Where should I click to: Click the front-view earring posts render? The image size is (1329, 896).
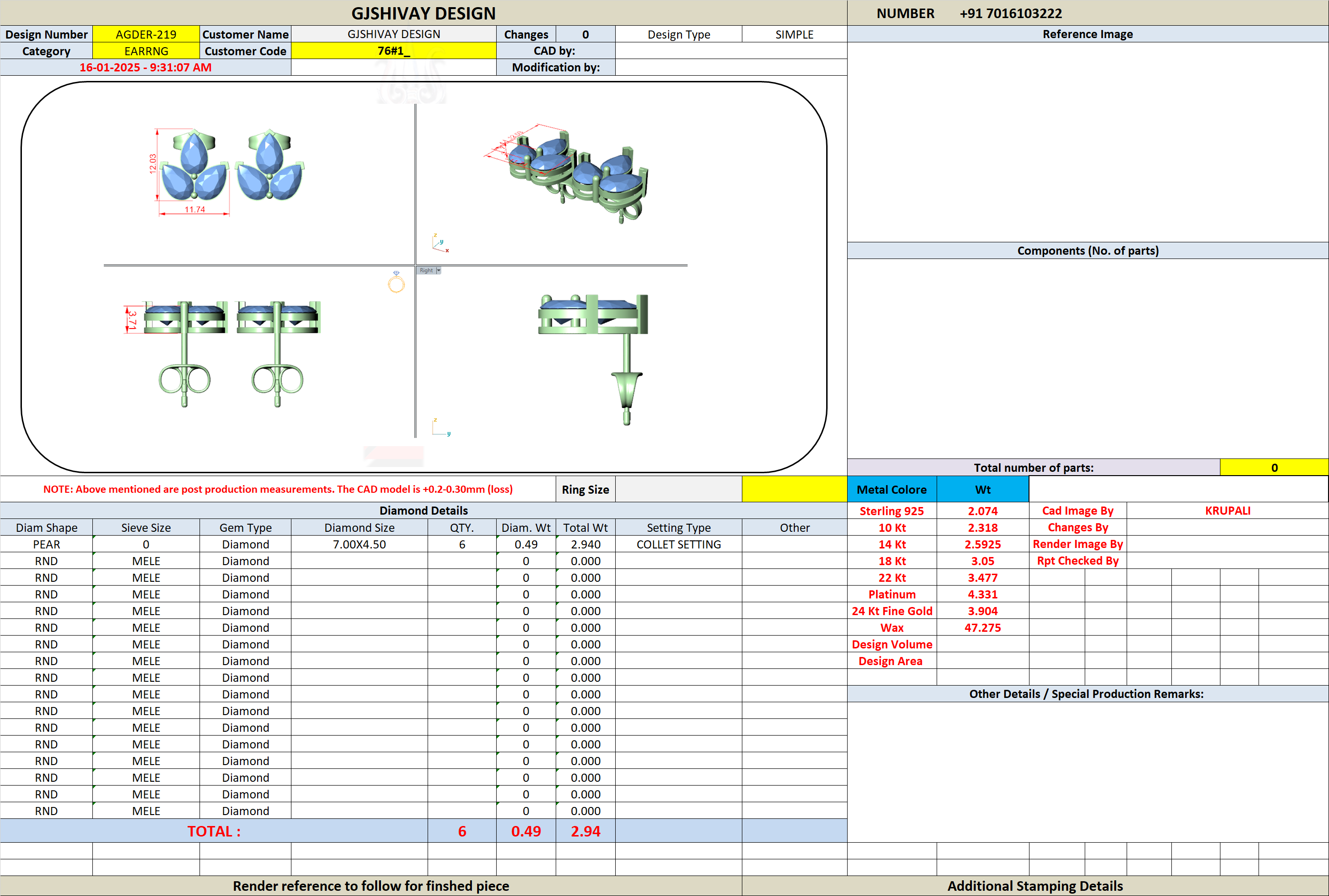(x=223, y=353)
